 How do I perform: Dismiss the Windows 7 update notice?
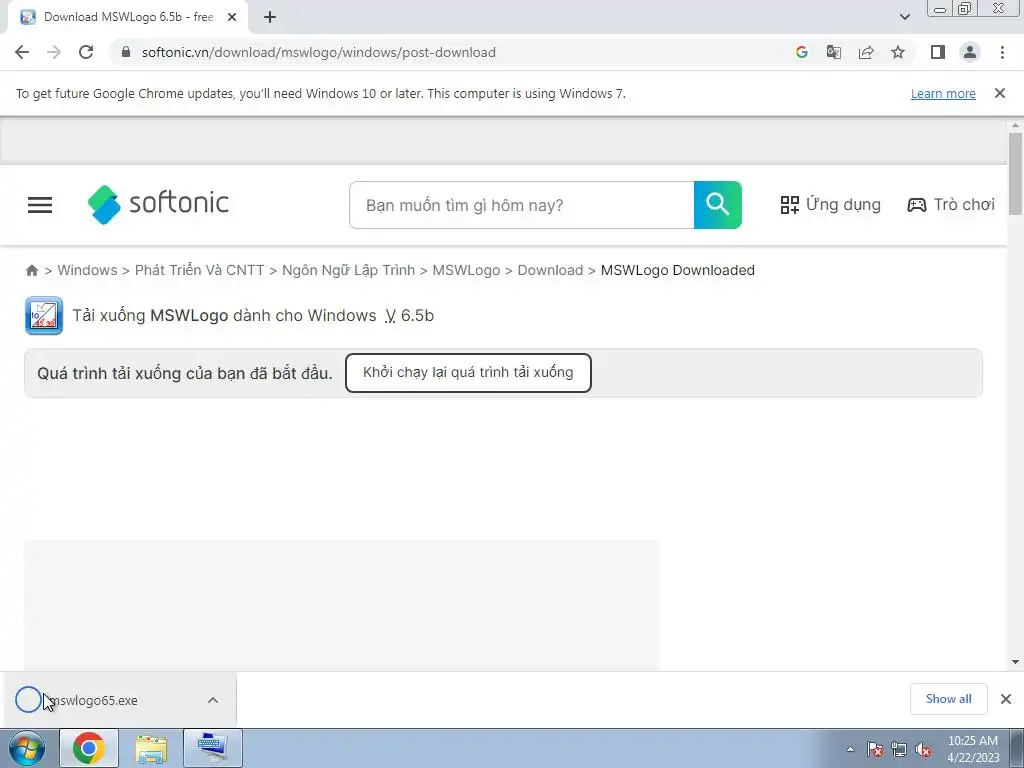click(x=999, y=93)
